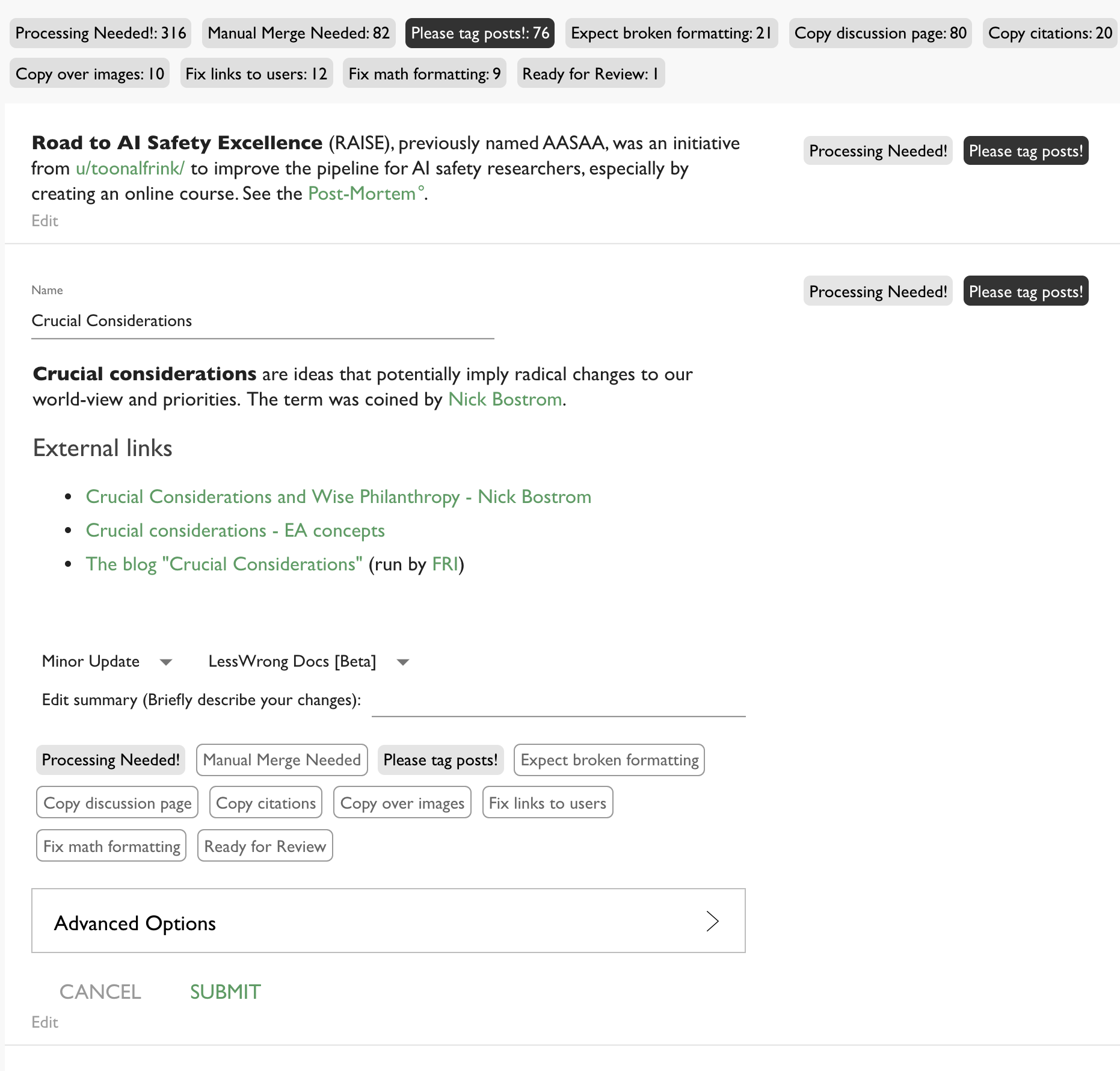1120x1071 pixels.
Task: Disable the Processing Needed! flag in form
Action: point(111,760)
